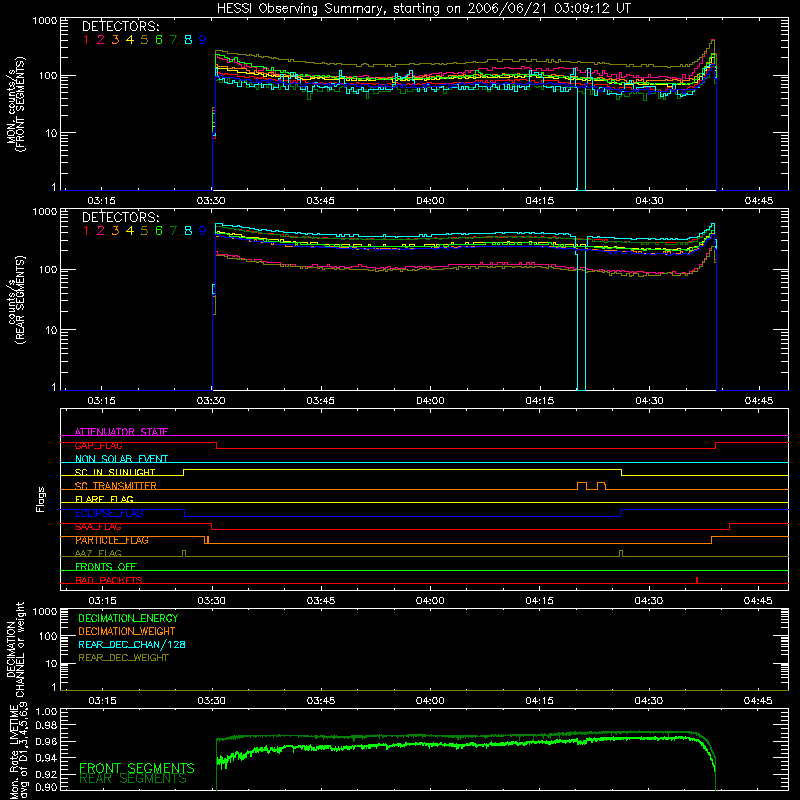This screenshot has width=800, height=800.
Task: Click 04:15 tick label under Flags plot
Action: coord(539,601)
